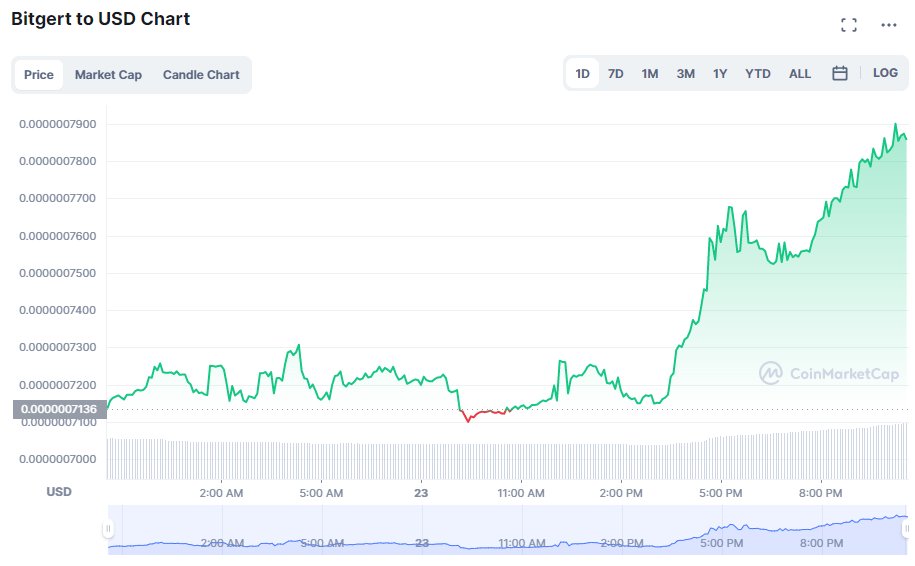The image size is (915, 566).
Task: Select the 1Y time range
Action: pyautogui.click(x=720, y=74)
